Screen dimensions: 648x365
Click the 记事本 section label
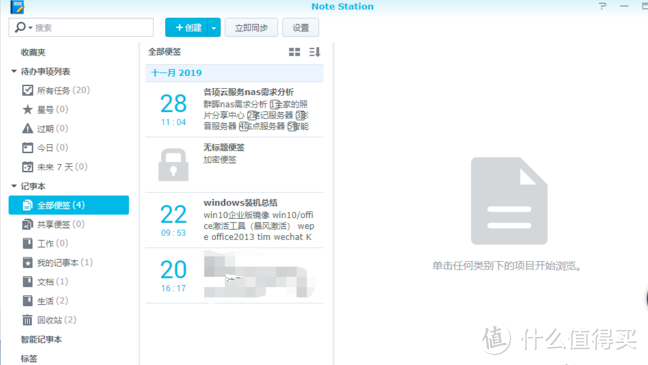click(33, 186)
